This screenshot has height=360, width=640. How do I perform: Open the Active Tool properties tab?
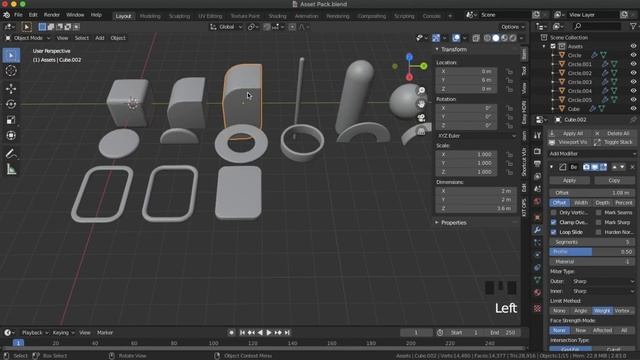coord(537,135)
